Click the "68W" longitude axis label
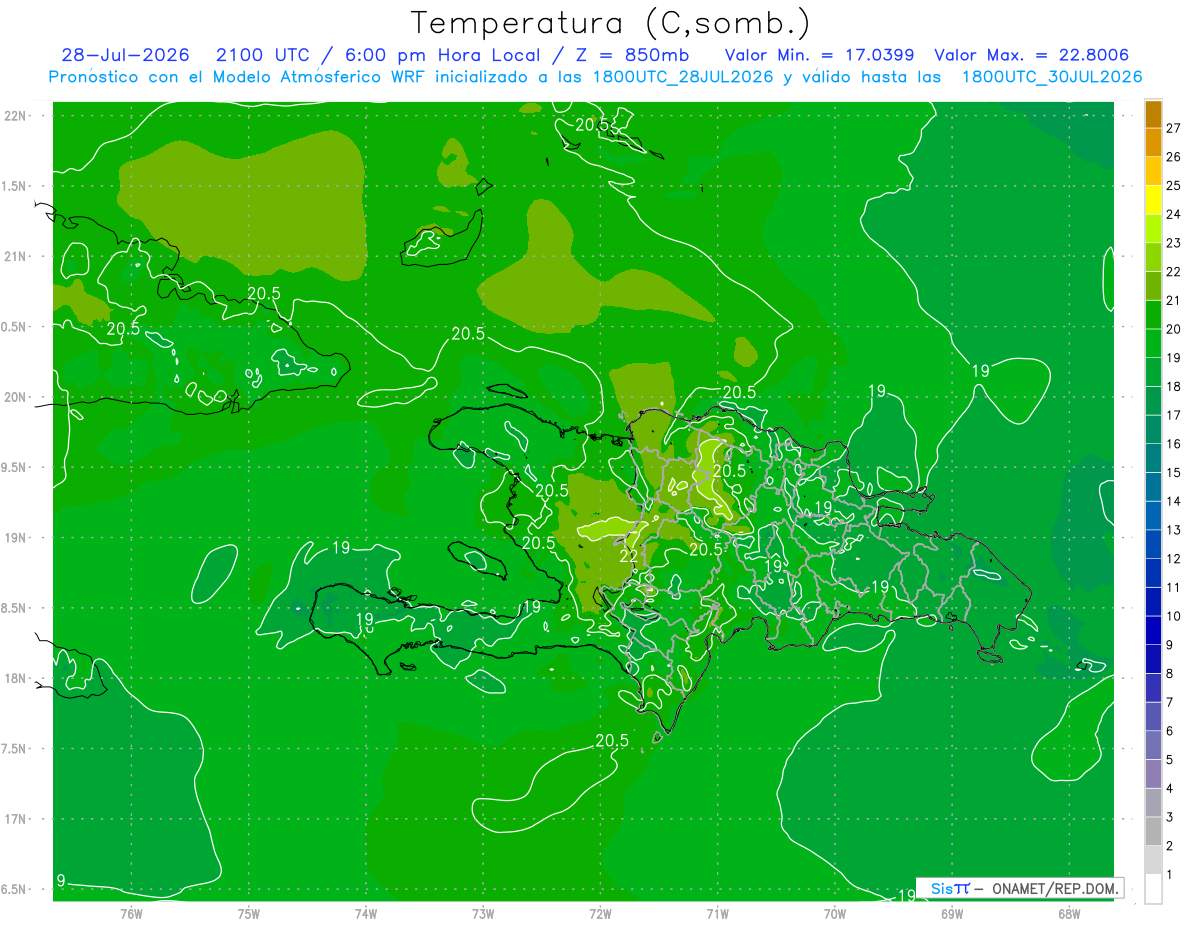Image resolution: width=1200 pixels, height=927 pixels. point(1069,913)
